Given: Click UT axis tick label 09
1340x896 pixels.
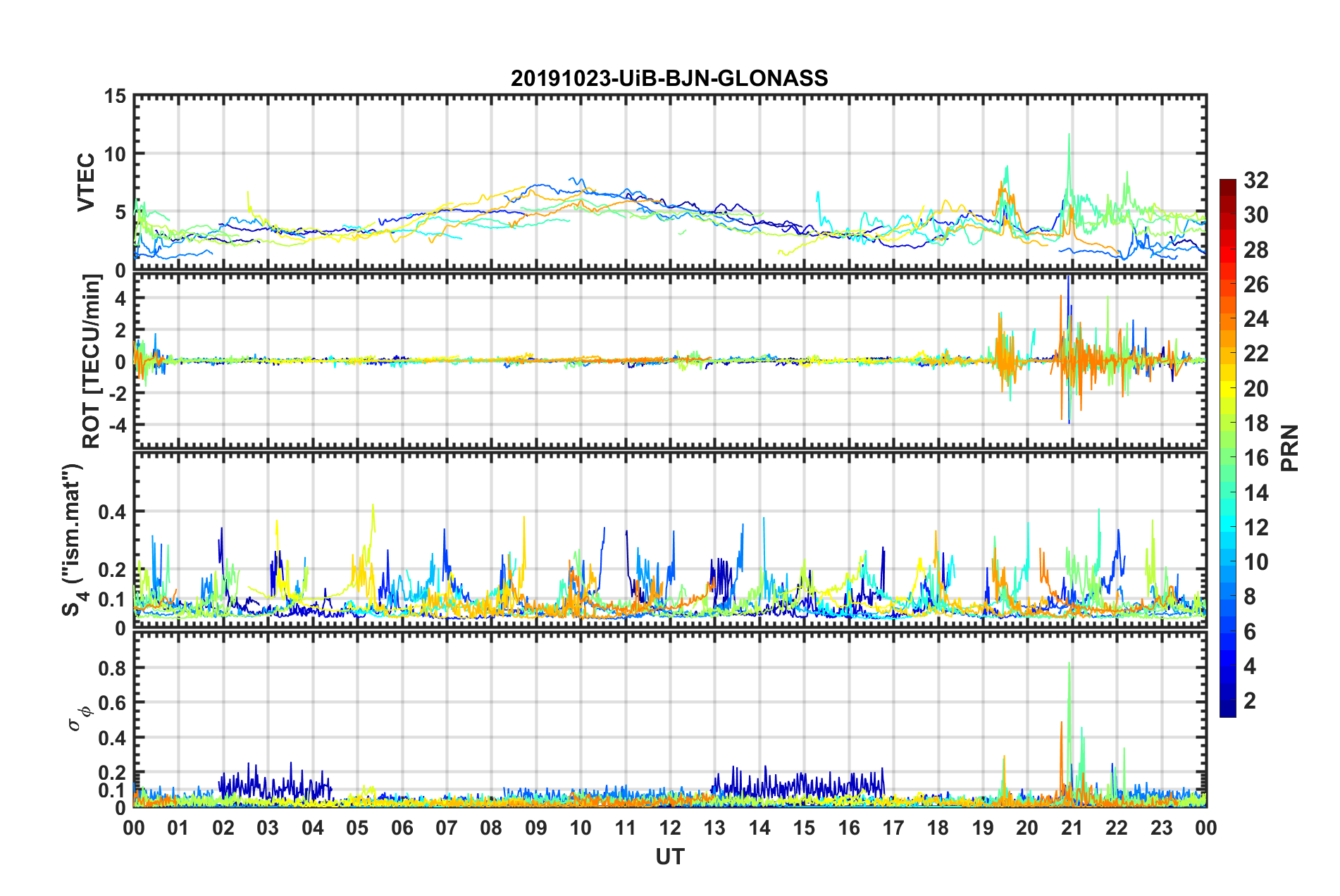Looking at the screenshot, I should click(536, 828).
